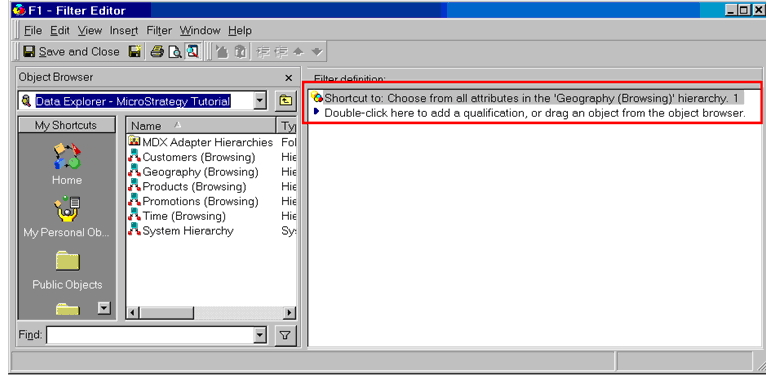Click the funnel filter icon beside Find

[285, 335]
